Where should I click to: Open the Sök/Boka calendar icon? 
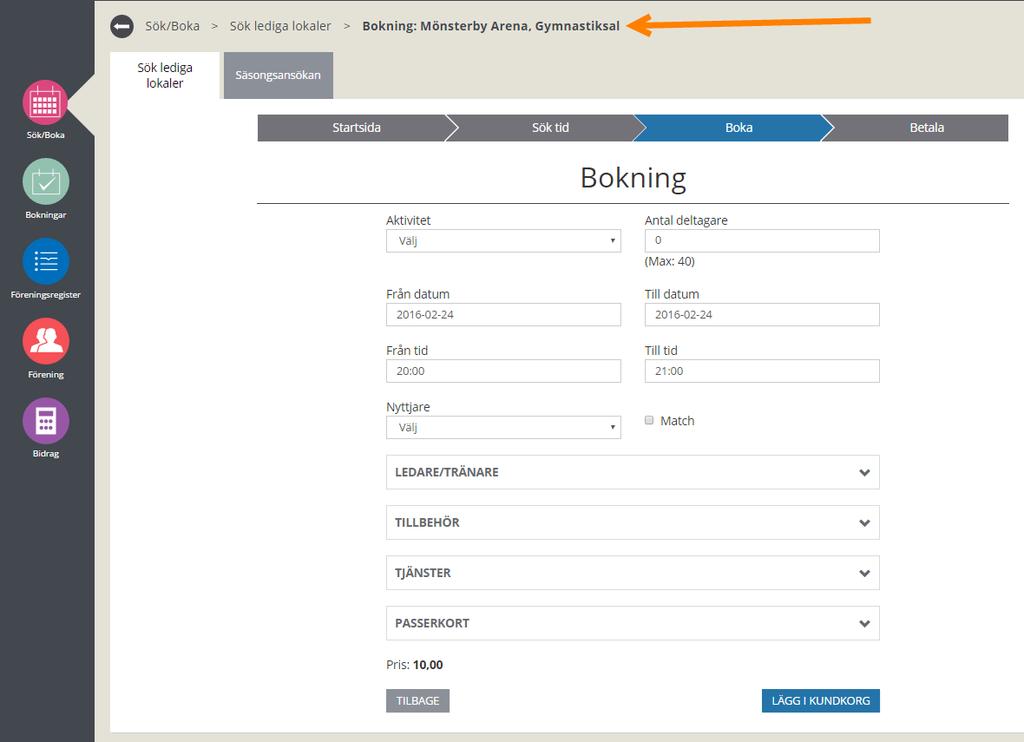(x=45, y=103)
